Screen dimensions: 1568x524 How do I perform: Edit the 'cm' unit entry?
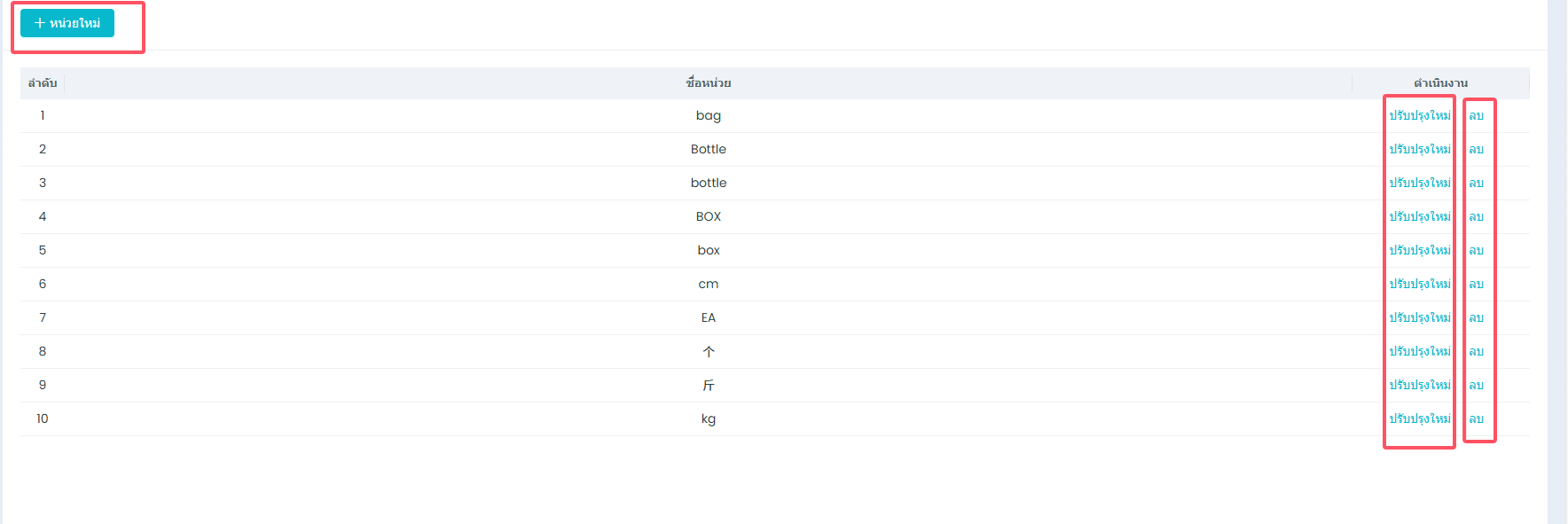click(1419, 284)
